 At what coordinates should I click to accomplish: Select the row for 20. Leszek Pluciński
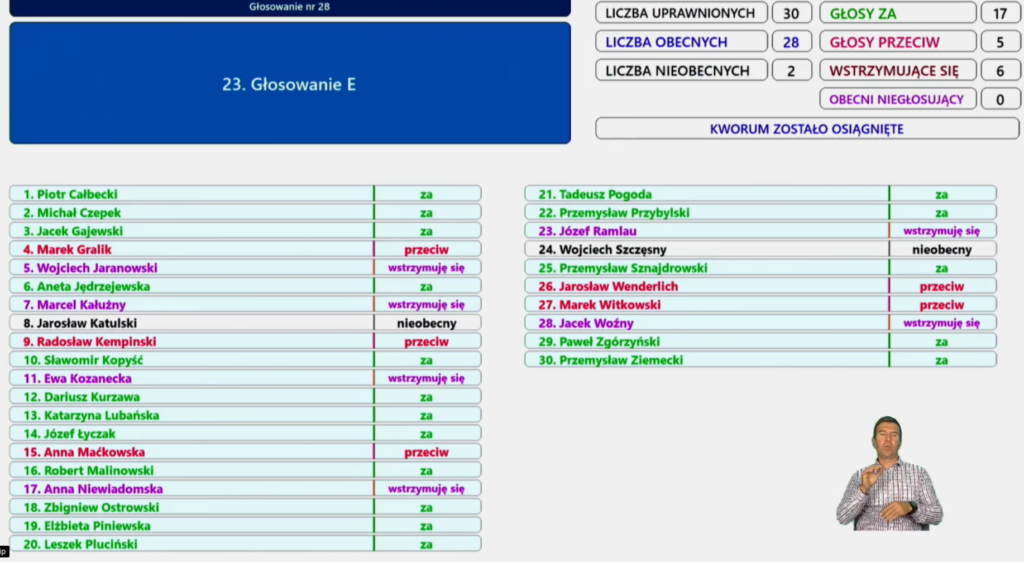pos(245,544)
